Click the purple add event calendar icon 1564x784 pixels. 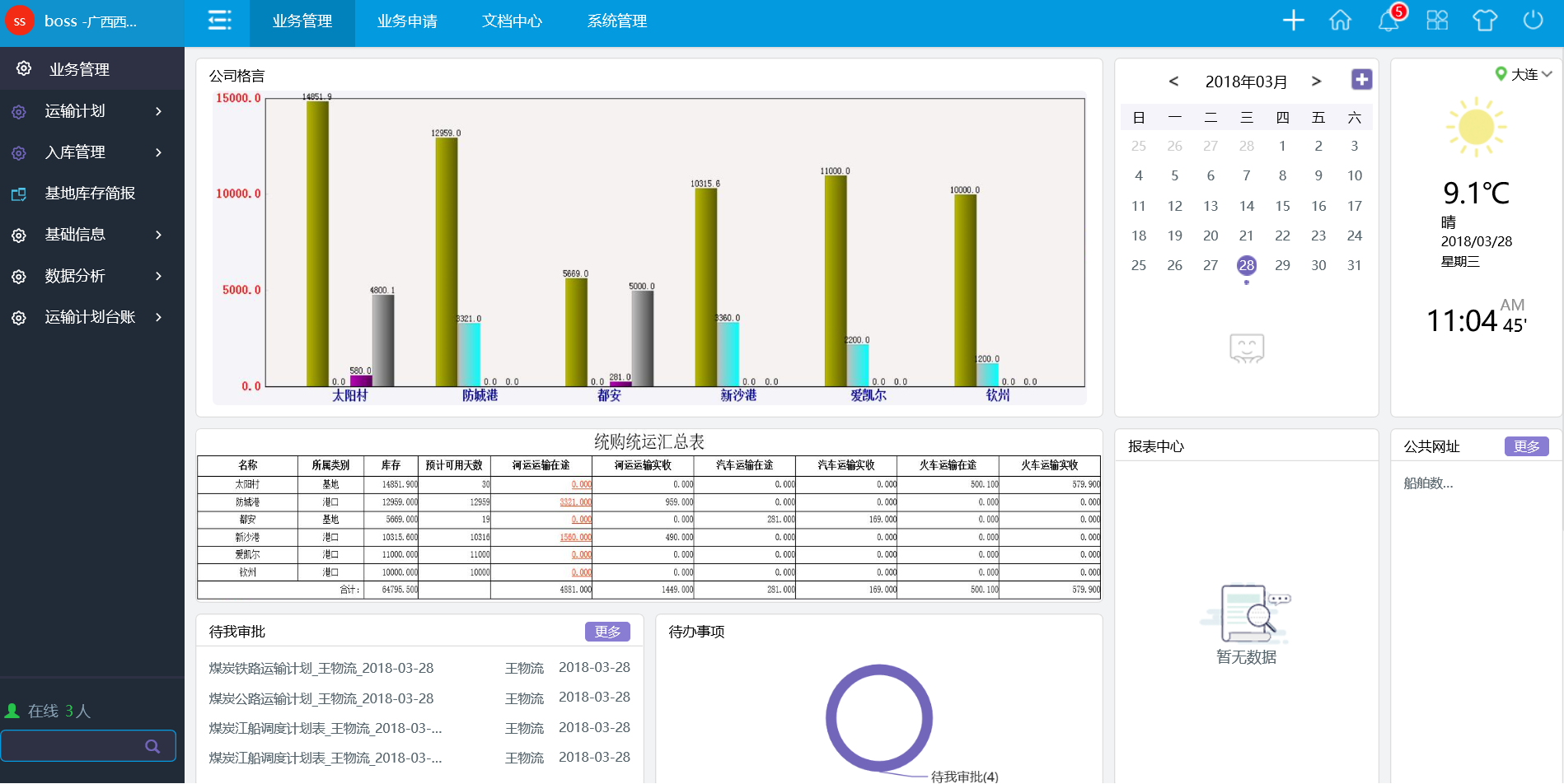(1361, 80)
